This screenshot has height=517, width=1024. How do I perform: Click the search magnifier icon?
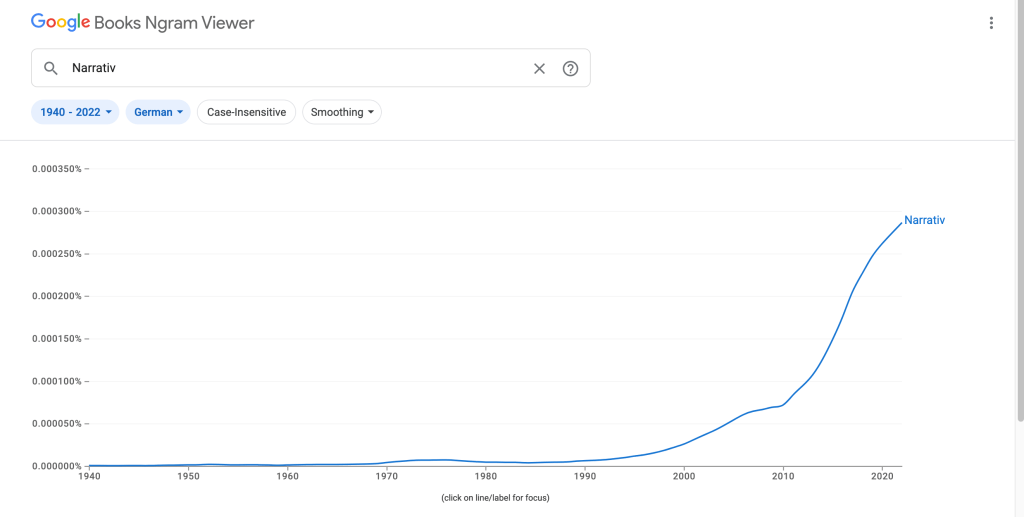click(x=50, y=69)
